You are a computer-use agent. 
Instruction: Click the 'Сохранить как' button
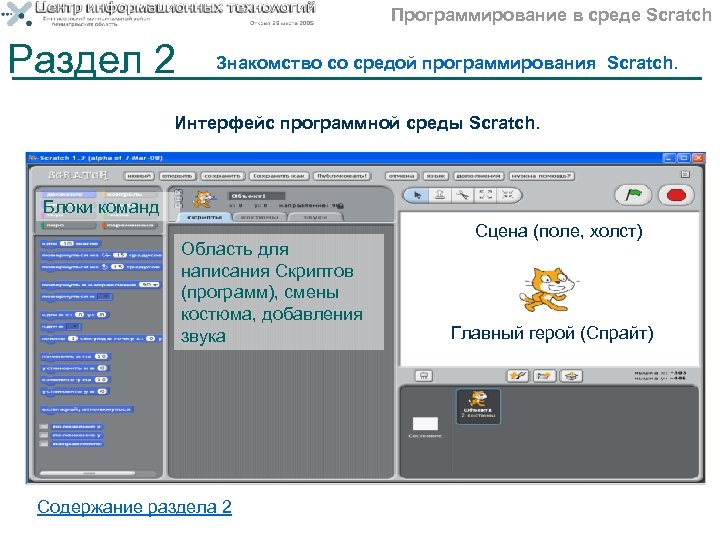(x=279, y=176)
